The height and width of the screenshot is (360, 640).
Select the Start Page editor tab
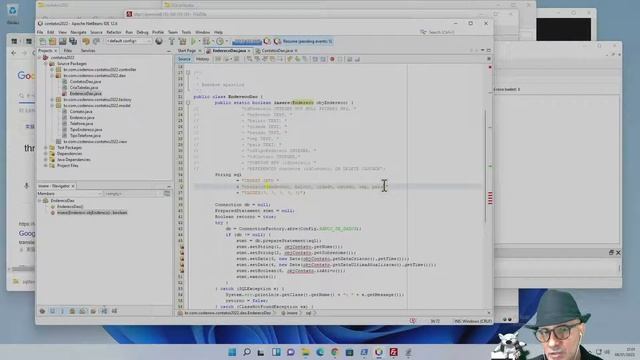(187, 51)
